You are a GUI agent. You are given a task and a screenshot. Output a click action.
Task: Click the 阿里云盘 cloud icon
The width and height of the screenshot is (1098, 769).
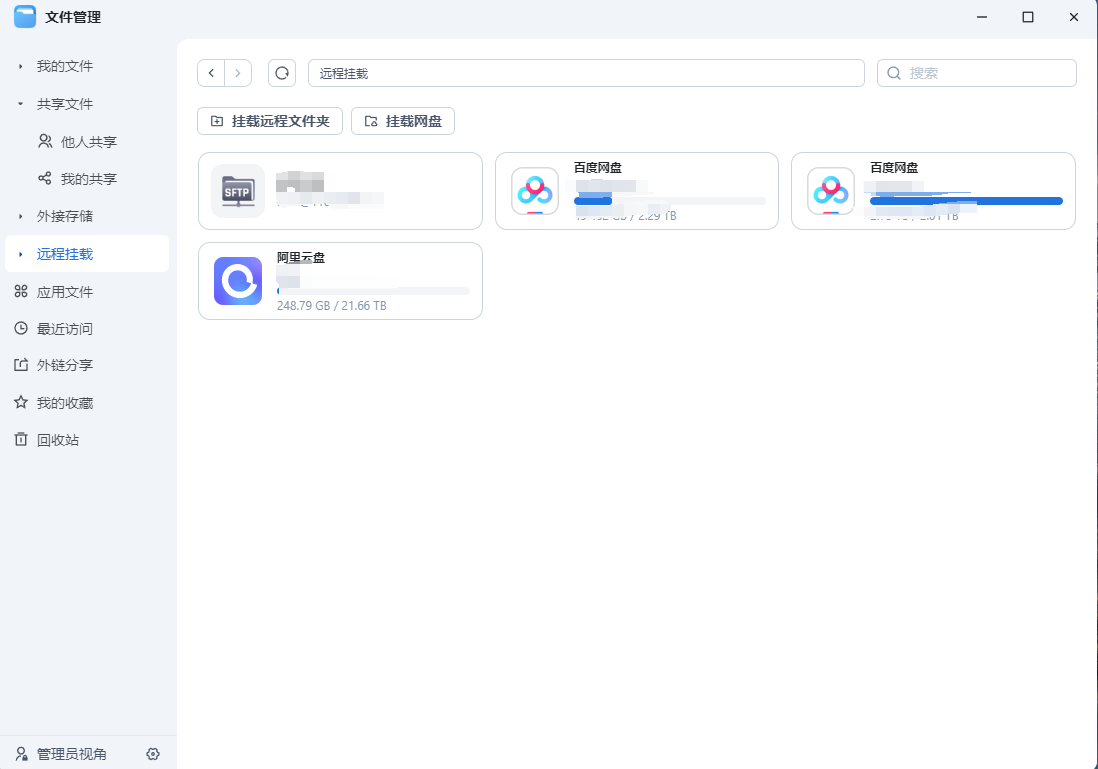pyautogui.click(x=238, y=281)
